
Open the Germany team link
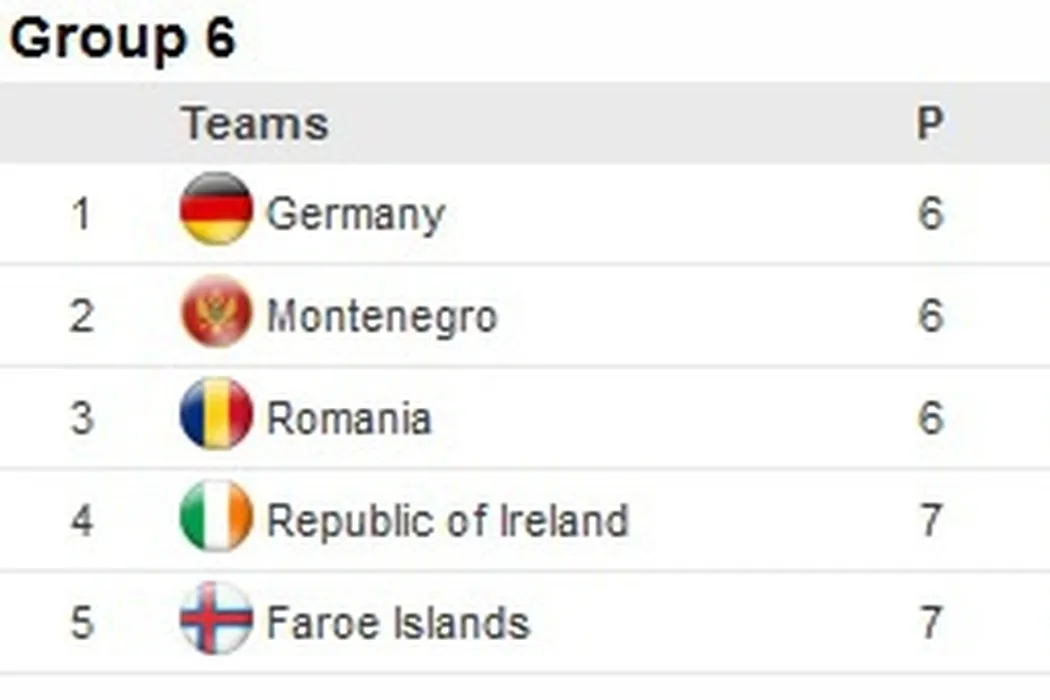pyautogui.click(x=355, y=214)
